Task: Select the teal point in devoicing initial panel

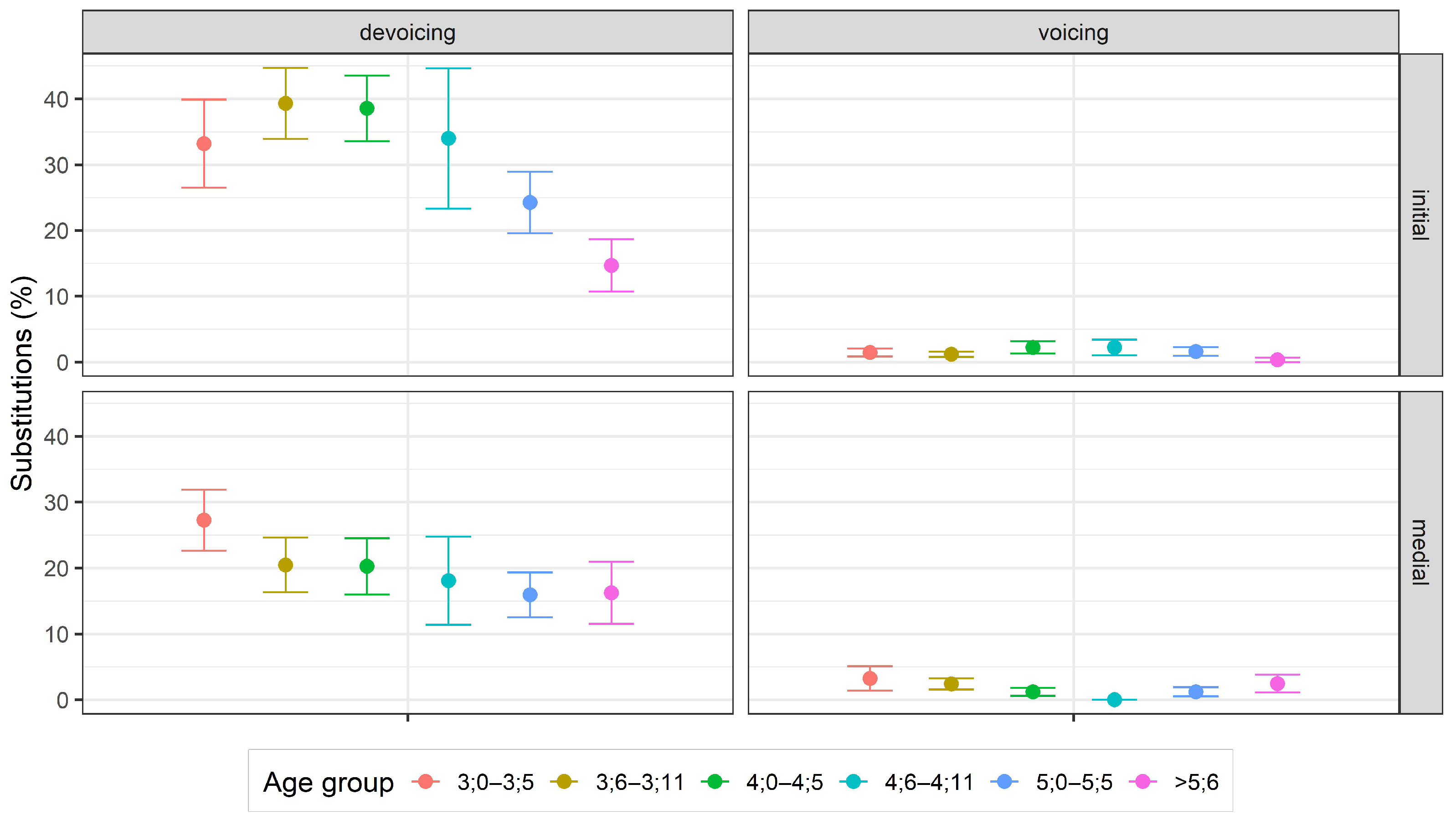Action: pyautogui.click(x=448, y=138)
